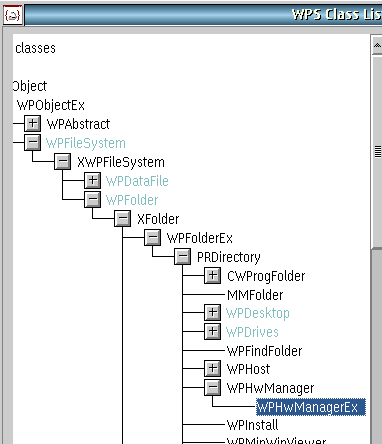Click the scrollbar up arrow
This screenshot has width=382, height=444.
(x=377, y=45)
